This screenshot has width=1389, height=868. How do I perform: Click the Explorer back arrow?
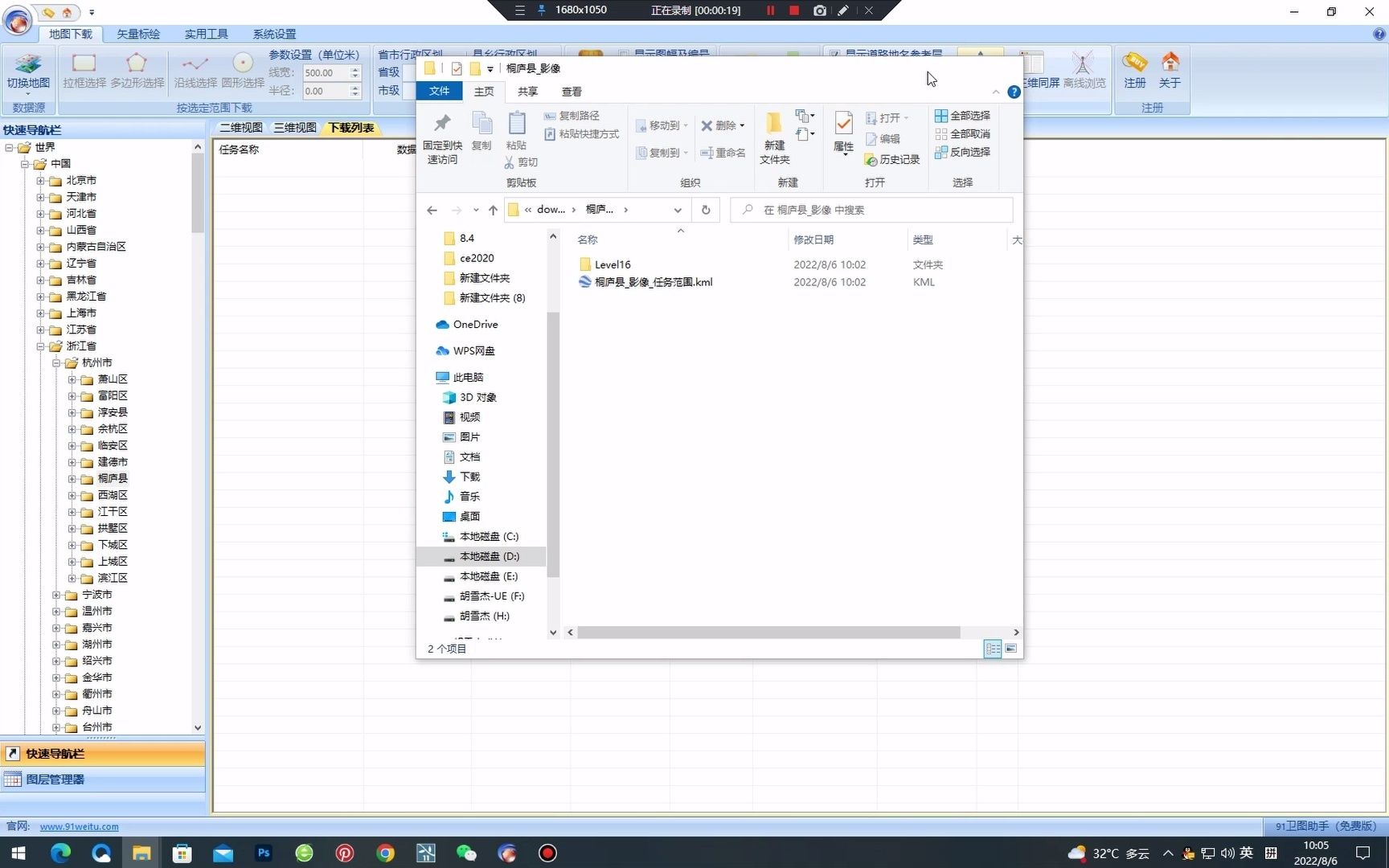[x=432, y=210]
